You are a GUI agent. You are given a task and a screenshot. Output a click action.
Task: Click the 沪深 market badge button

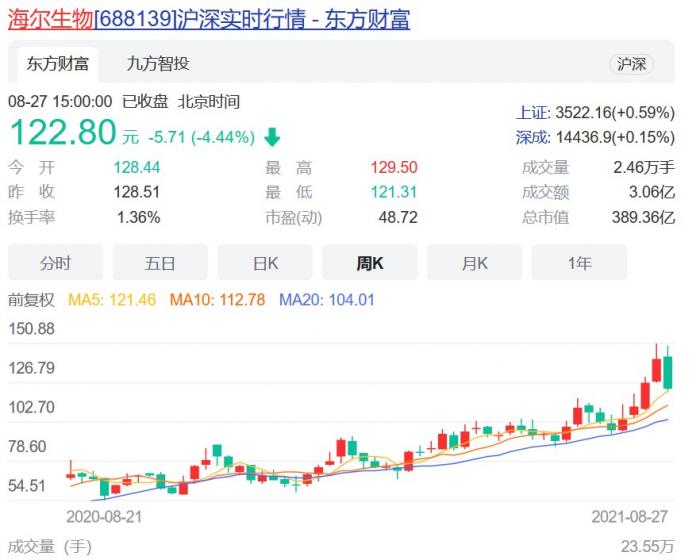coord(631,64)
